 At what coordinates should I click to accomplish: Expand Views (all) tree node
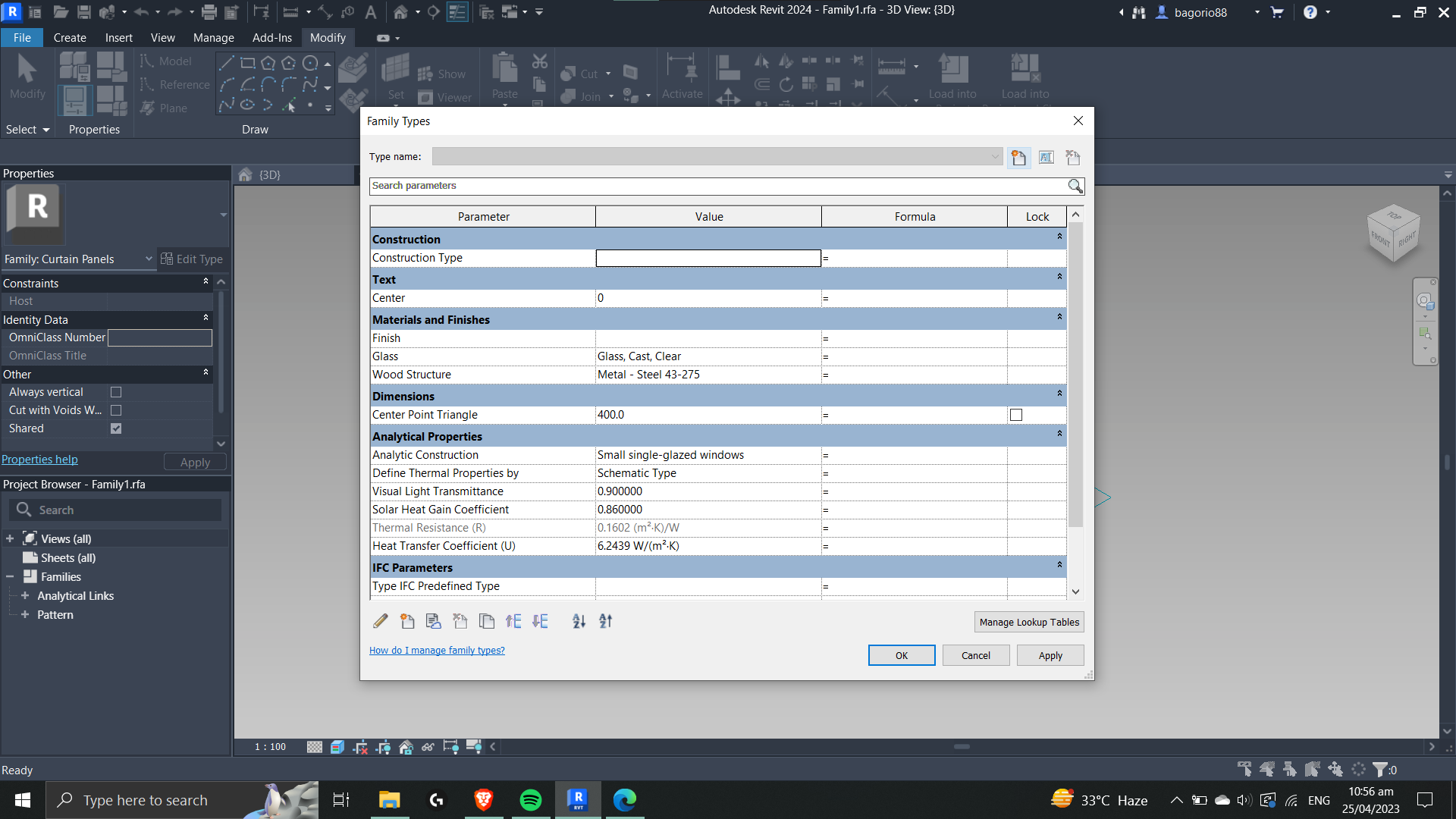[x=10, y=538]
